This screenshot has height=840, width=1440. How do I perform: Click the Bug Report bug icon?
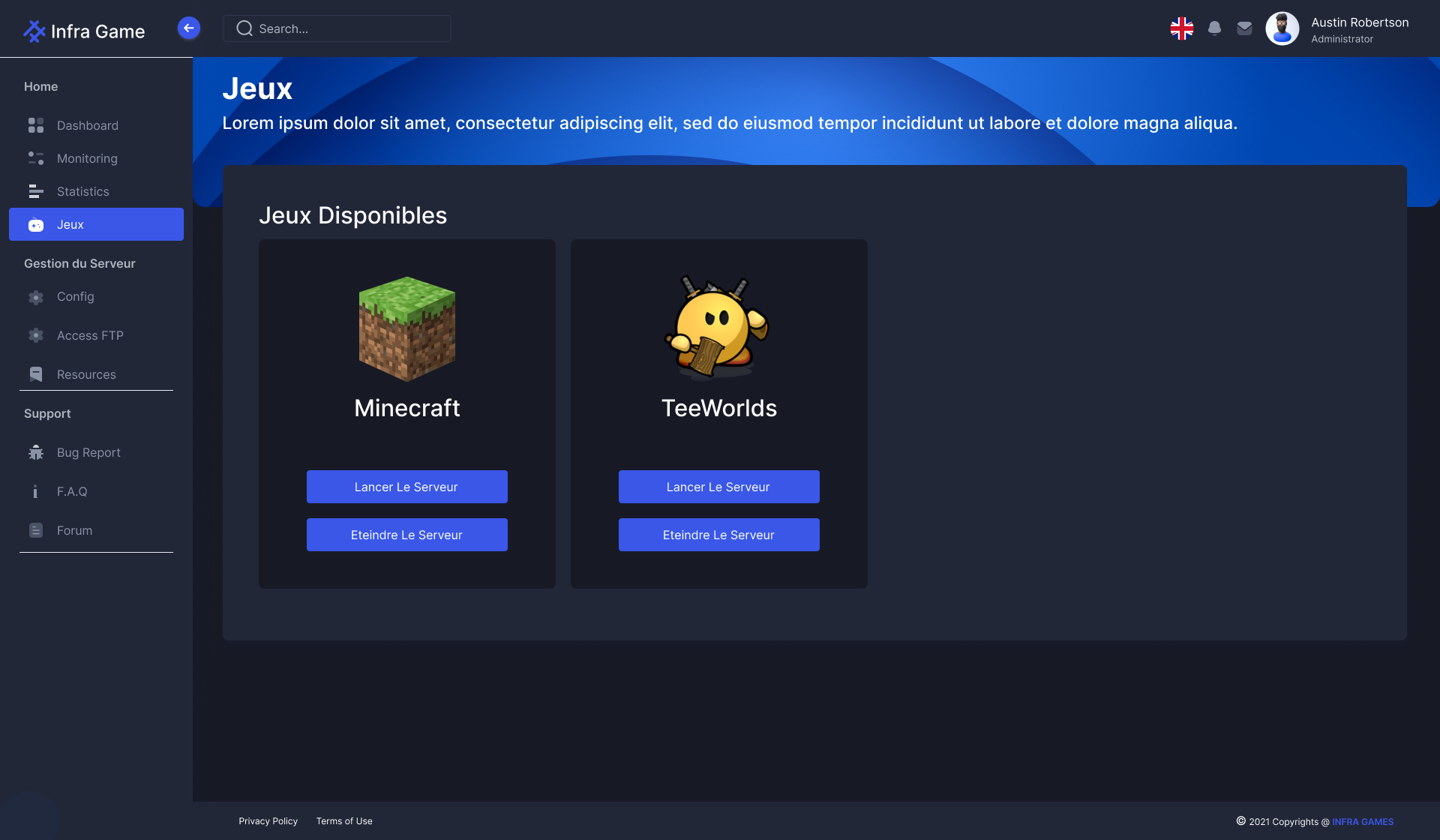(x=36, y=452)
